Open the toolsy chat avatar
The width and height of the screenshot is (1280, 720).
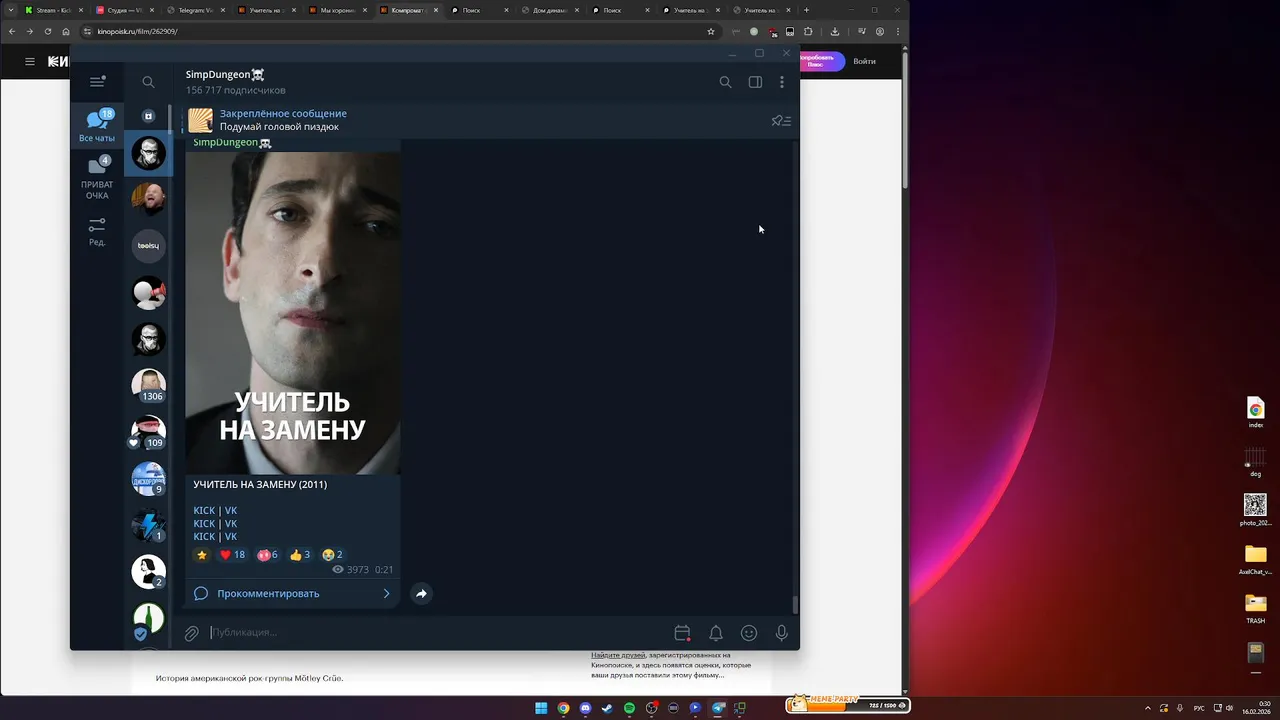(149, 245)
